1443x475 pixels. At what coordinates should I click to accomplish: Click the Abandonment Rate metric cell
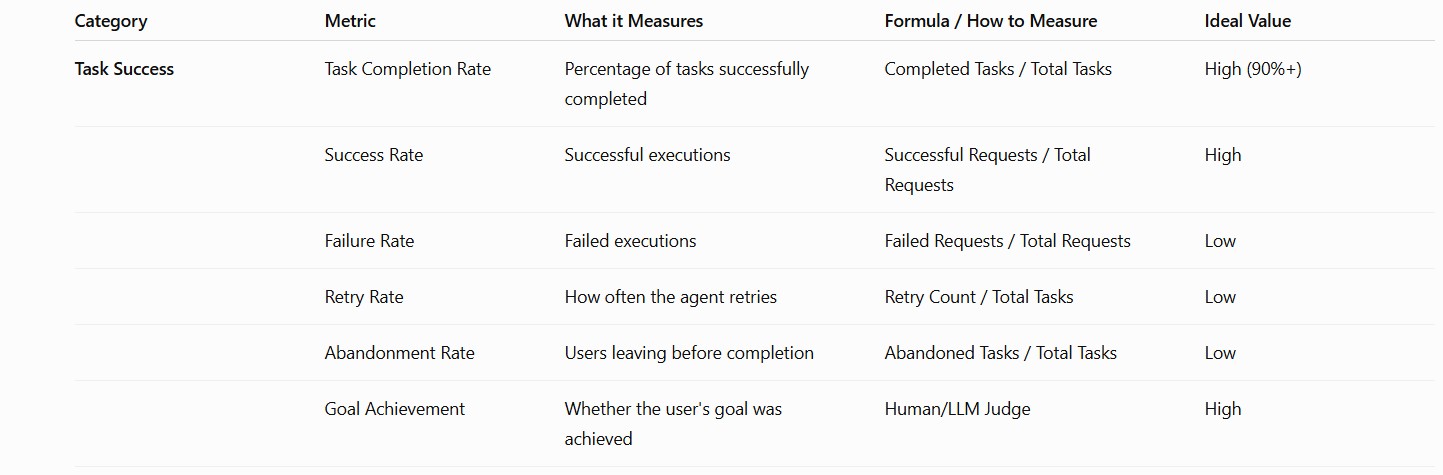pos(400,353)
